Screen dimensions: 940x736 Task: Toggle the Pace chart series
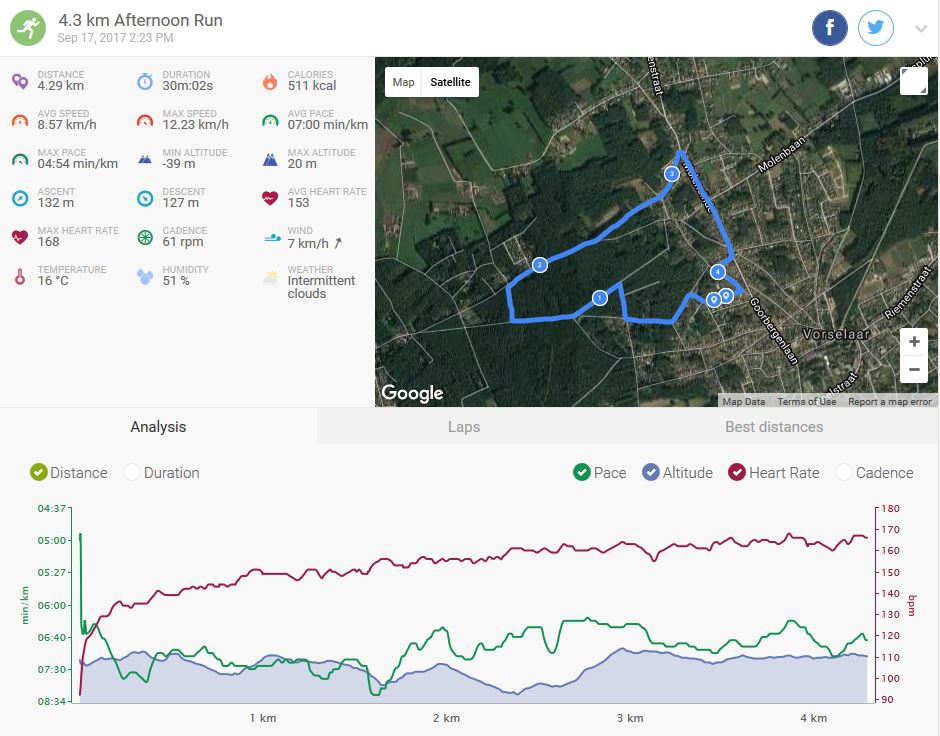pos(582,473)
